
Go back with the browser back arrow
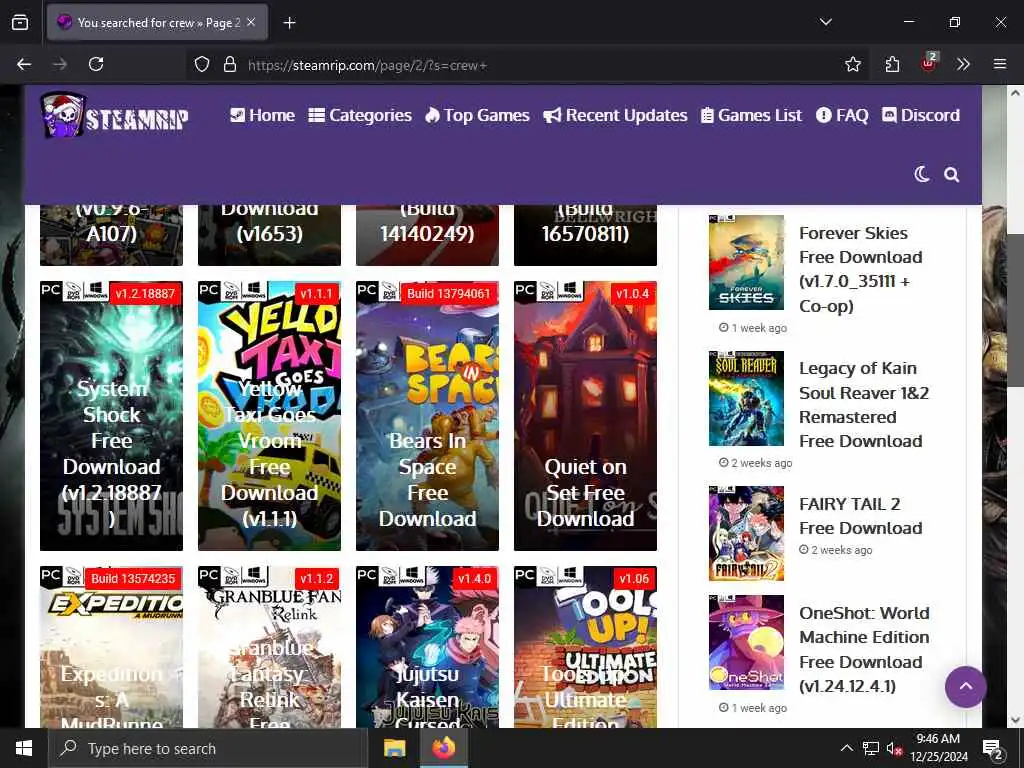(24, 64)
